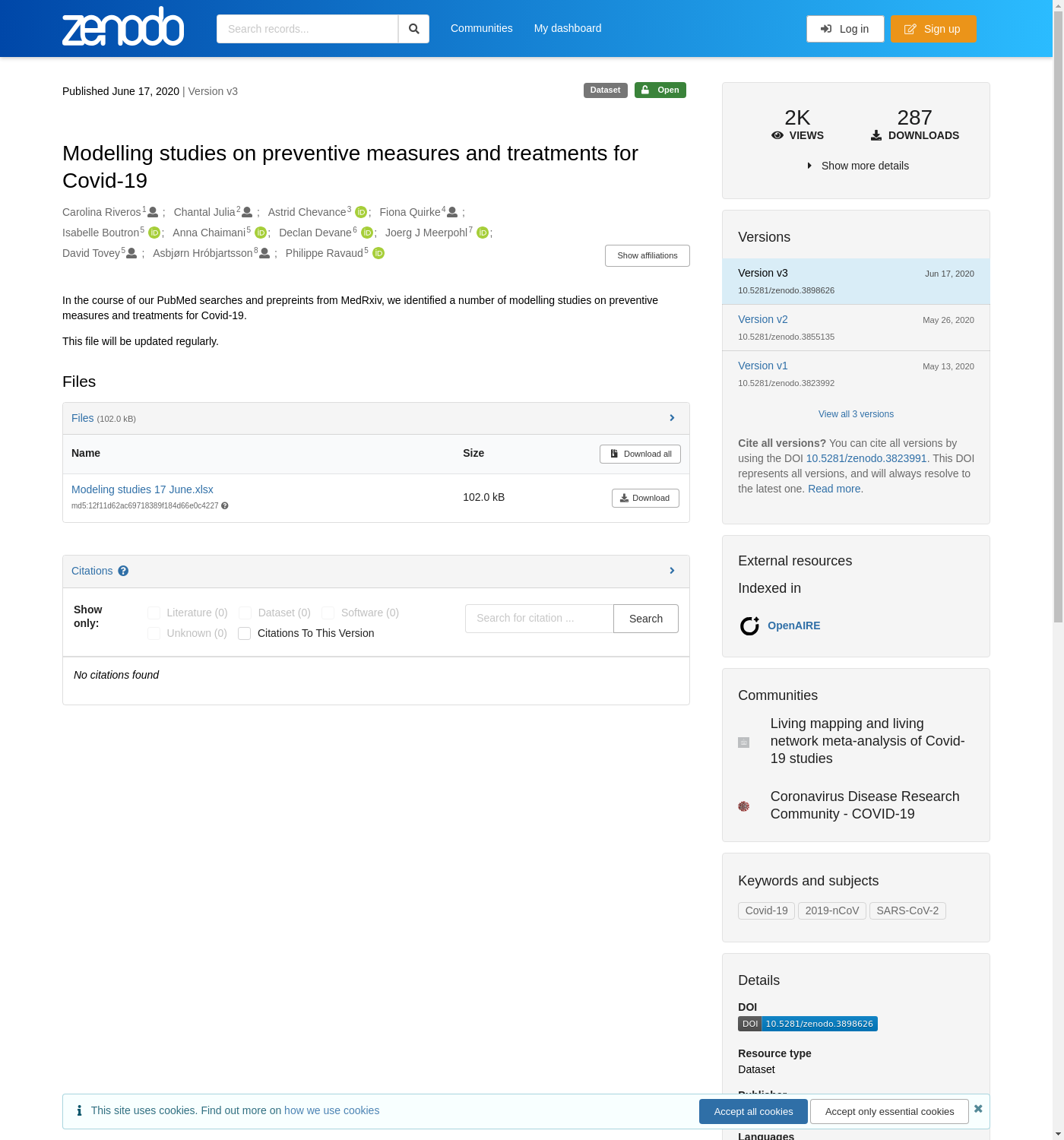Open the Communities menu item
This screenshot has width=1064, height=1140.
pyautogui.click(x=481, y=28)
